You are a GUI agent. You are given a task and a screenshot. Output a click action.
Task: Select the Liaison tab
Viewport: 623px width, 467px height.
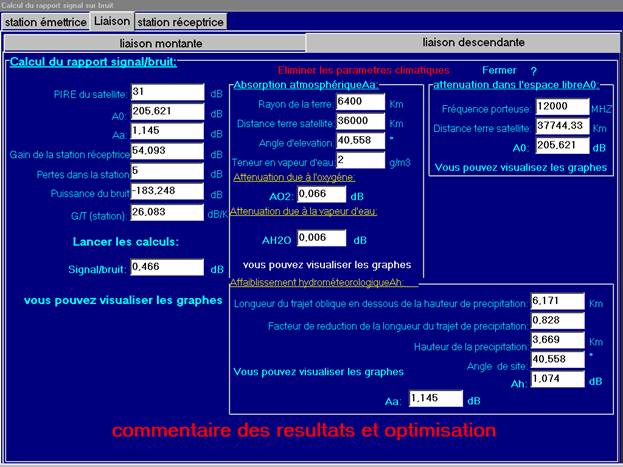pyautogui.click(x=112, y=21)
